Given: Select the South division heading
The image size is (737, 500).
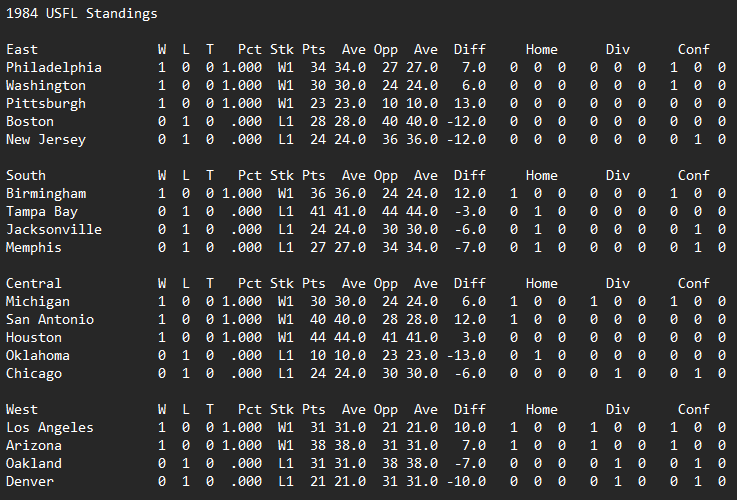Looking at the screenshot, I should click(26, 176).
